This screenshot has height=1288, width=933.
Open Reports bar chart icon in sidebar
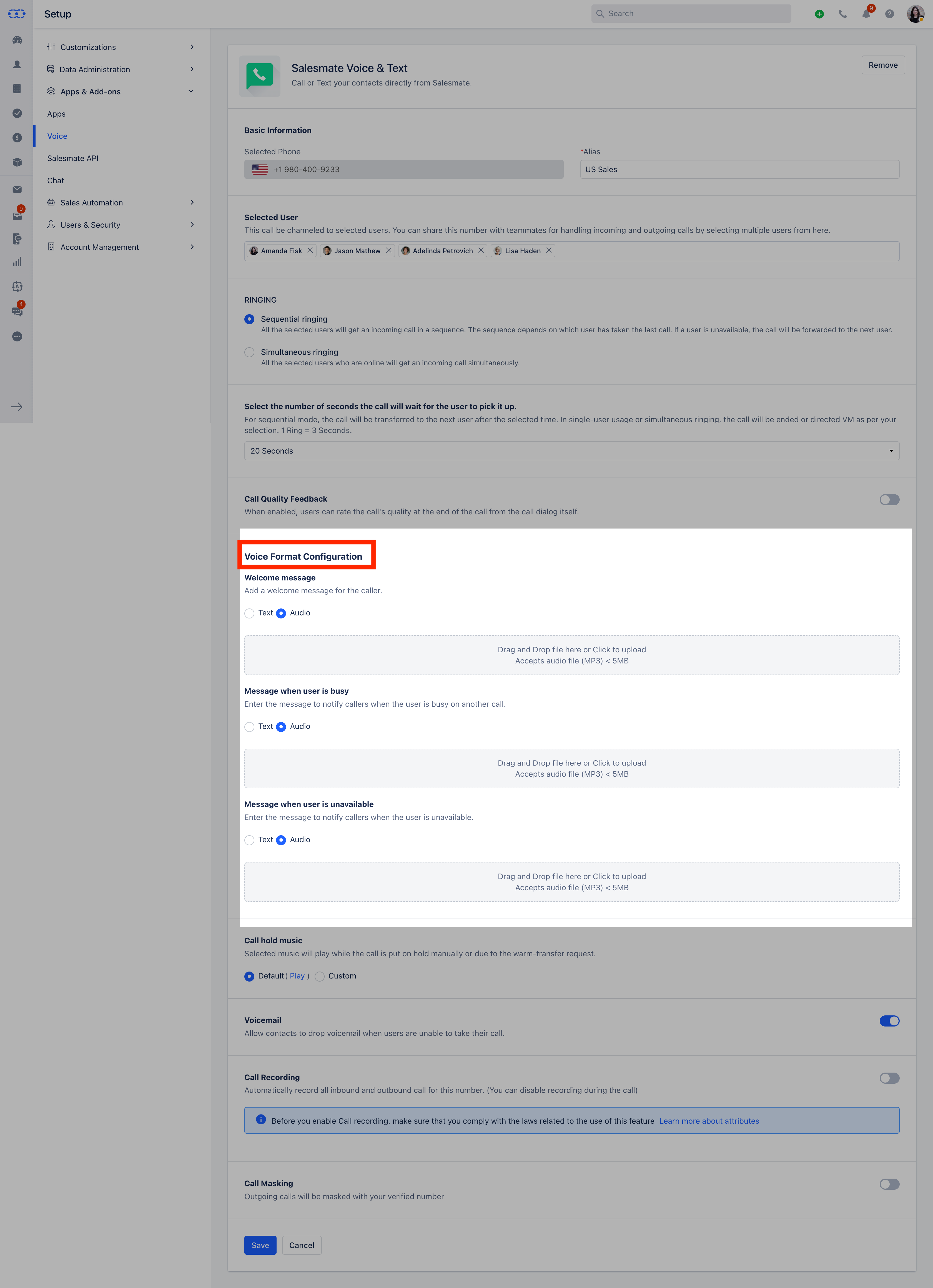pos(17,262)
